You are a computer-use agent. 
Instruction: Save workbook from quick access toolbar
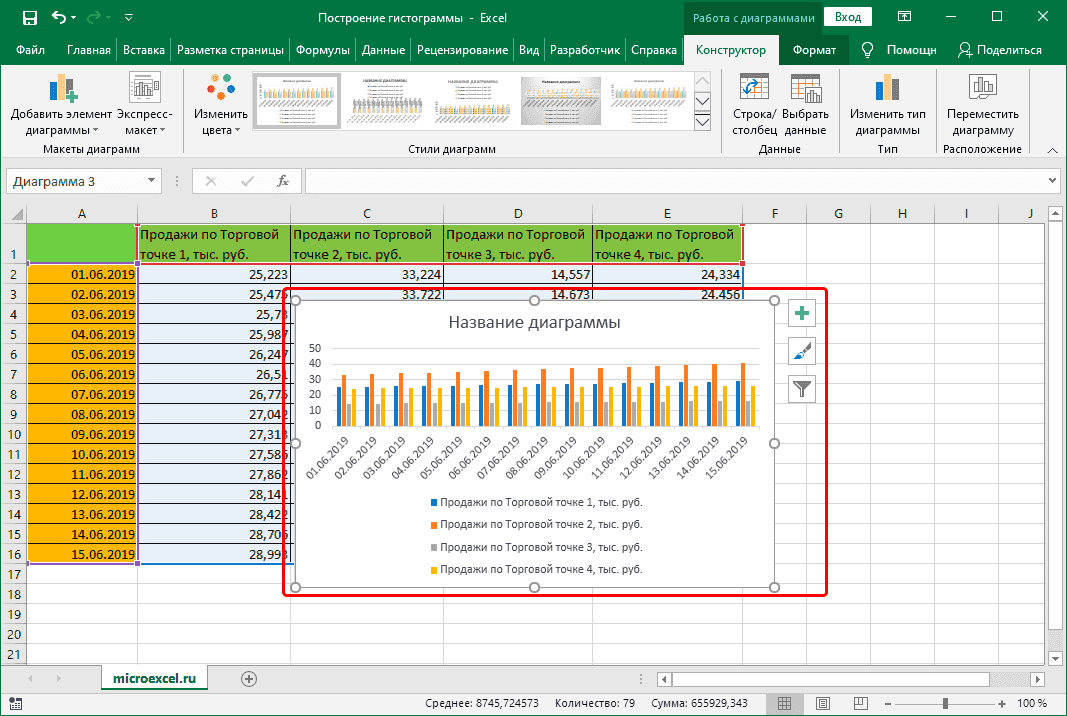pyautogui.click(x=29, y=18)
